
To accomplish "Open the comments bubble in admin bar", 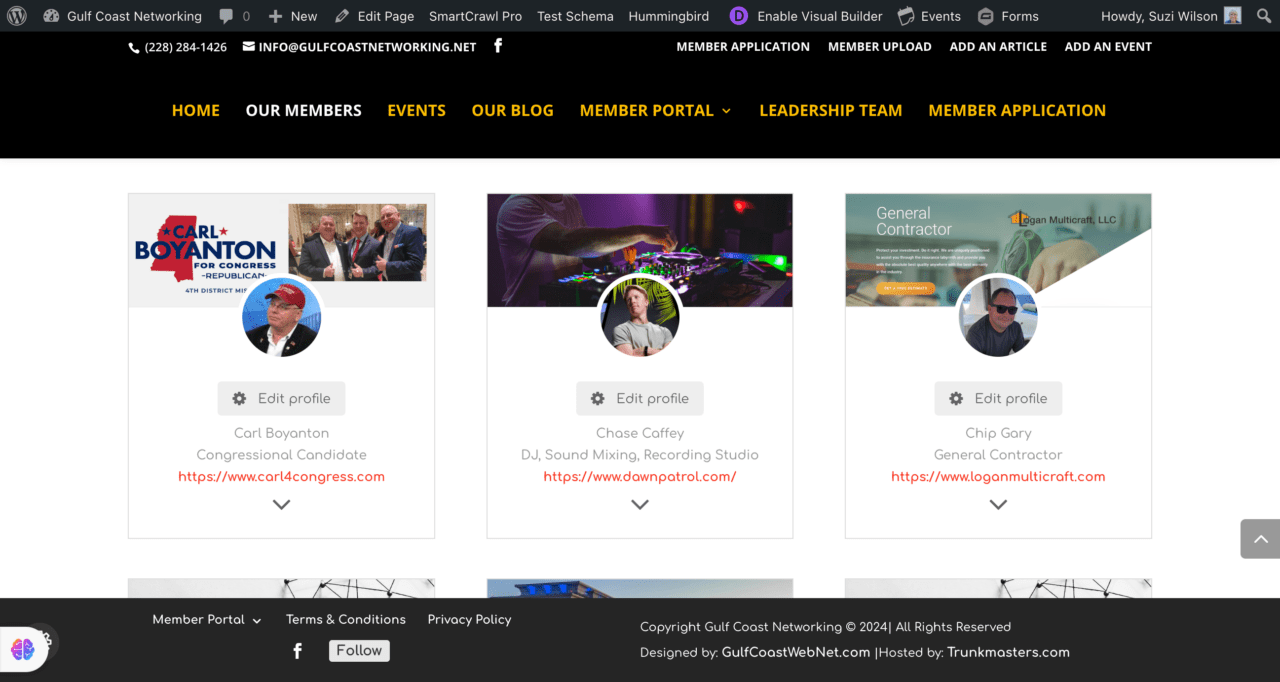I will [x=235, y=16].
